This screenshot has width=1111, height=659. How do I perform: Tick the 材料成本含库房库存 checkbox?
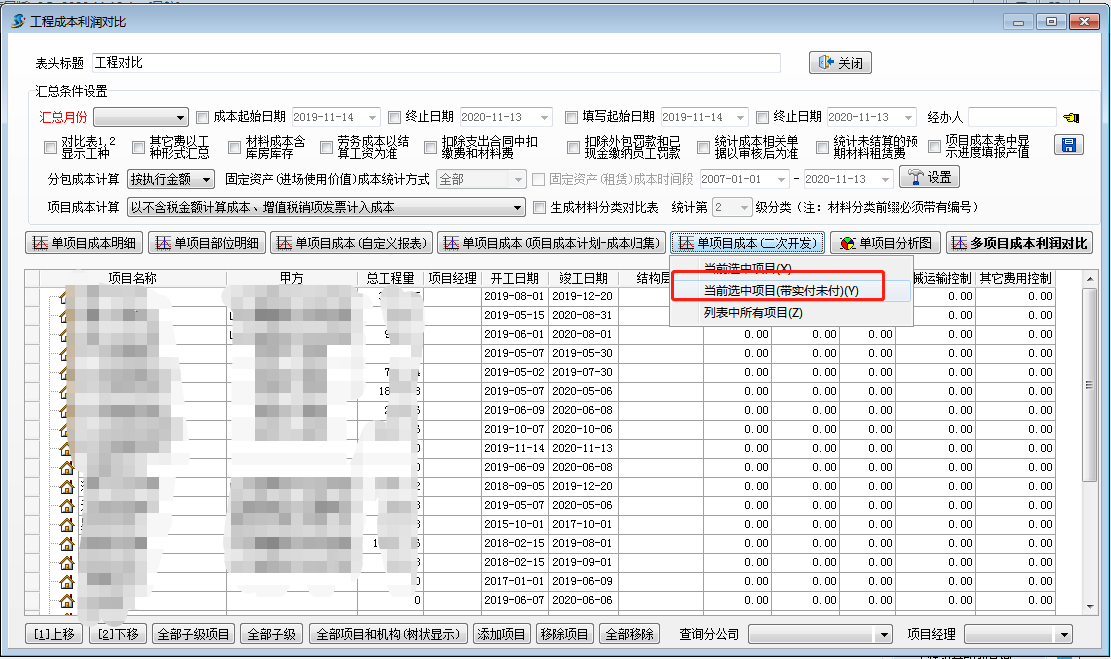pos(236,147)
